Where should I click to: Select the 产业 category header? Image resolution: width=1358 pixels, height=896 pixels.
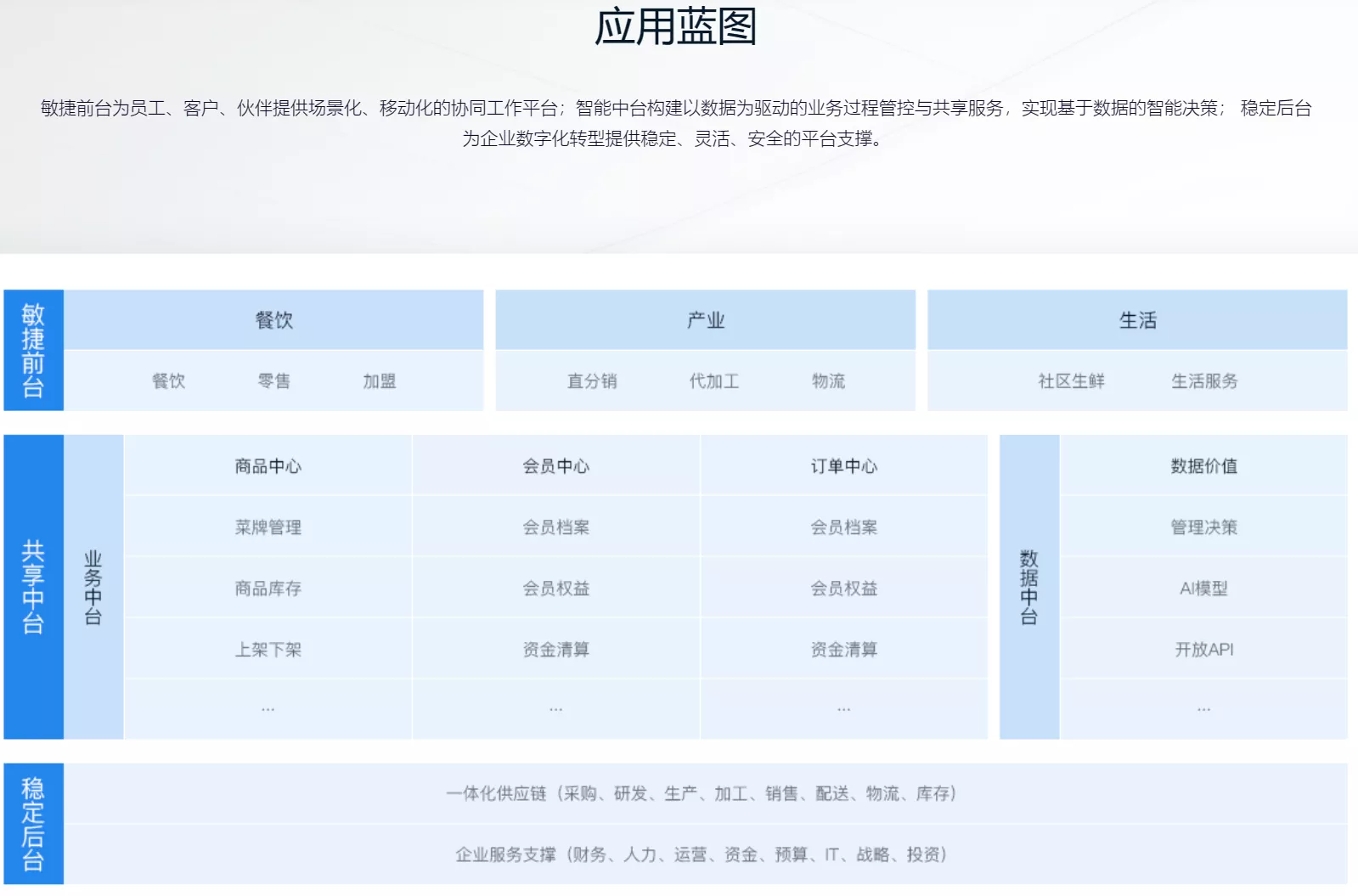706,320
